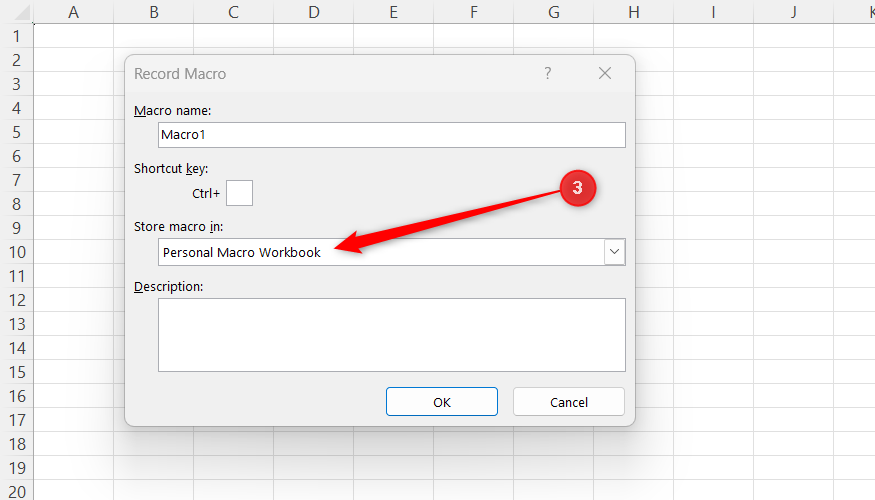
Task: Click cell I5 in the worksheet
Action: pyautogui.click(x=713, y=132)
